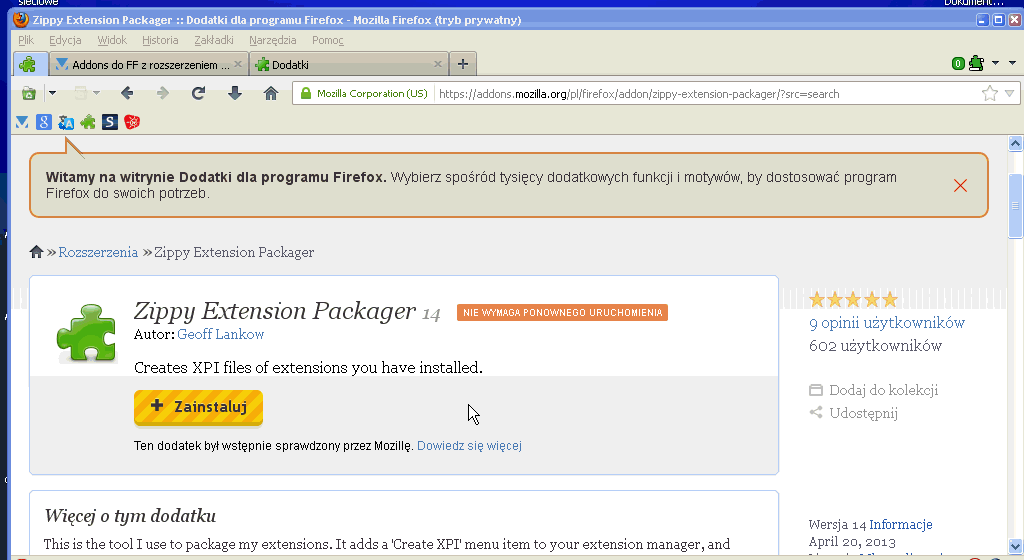Screen dimensions: 1024x560
Task: Click the breadcrumb home icon
Action: 37,252
